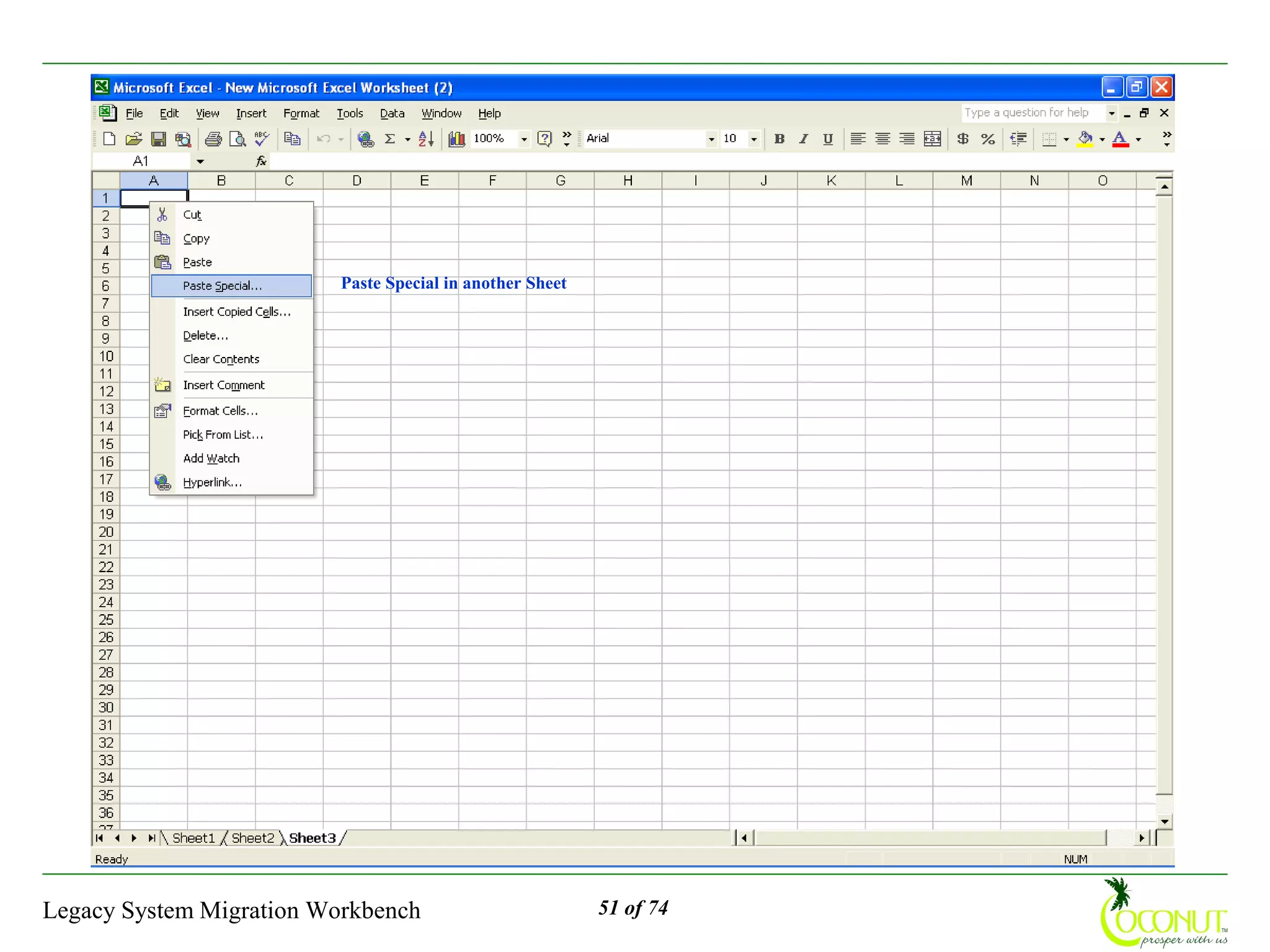The width and height of the screenshot is (1270, 952).
Task: Click the Merge and Center icon
Action: click(x=932, y=139)
